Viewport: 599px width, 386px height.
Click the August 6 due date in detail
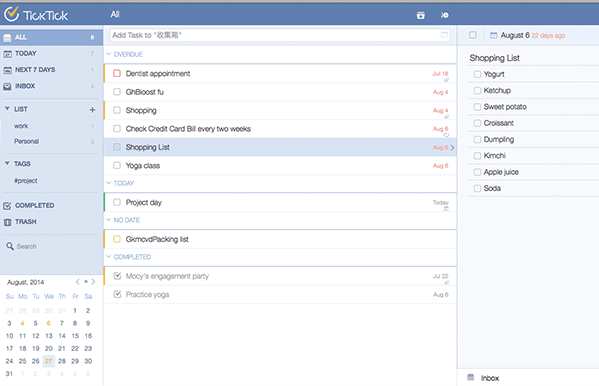point(515,36)
